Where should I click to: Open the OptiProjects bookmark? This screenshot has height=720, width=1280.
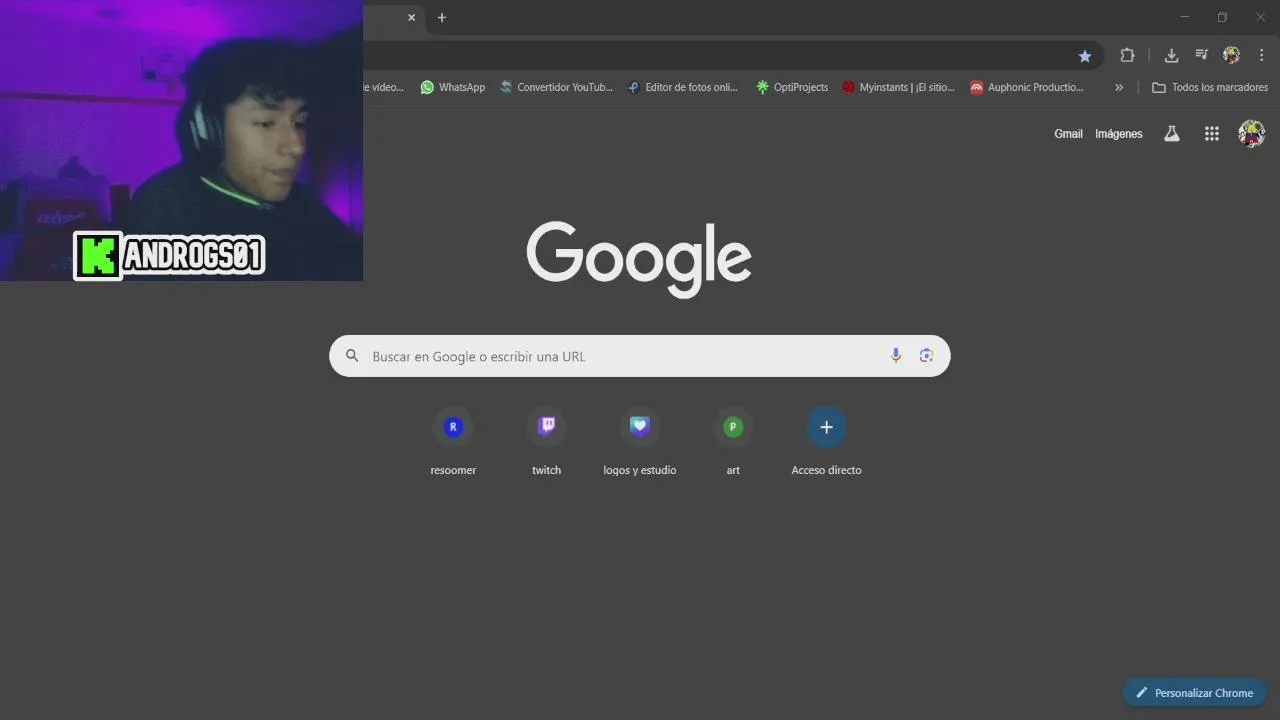pyautogui.click(x=792, y=87)
